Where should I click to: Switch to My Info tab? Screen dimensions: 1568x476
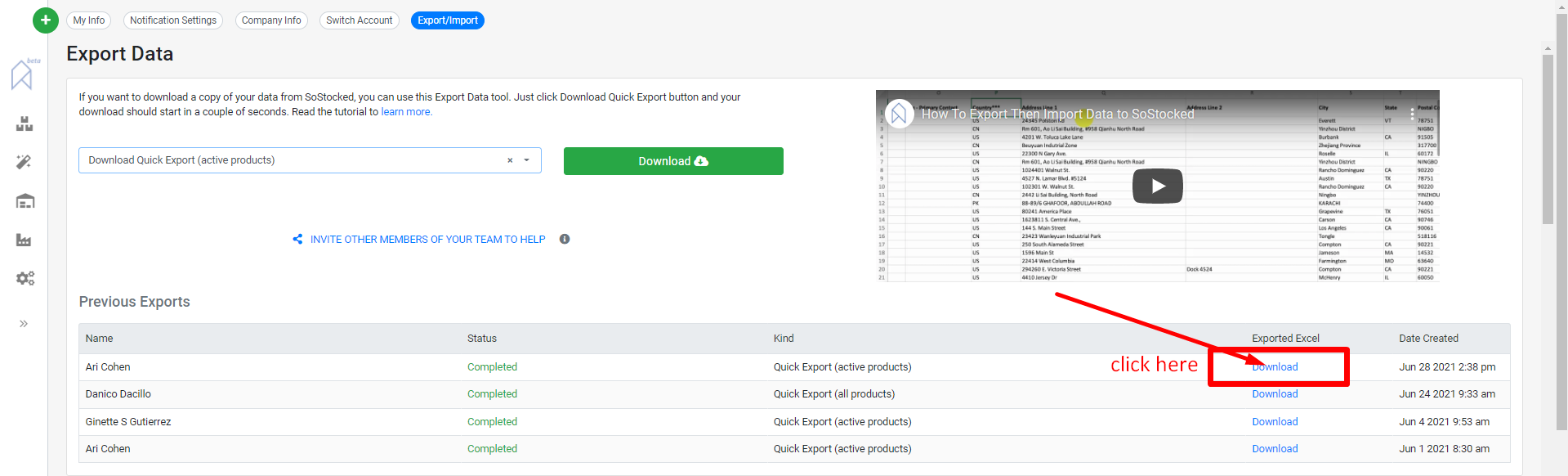coord(89,20)
